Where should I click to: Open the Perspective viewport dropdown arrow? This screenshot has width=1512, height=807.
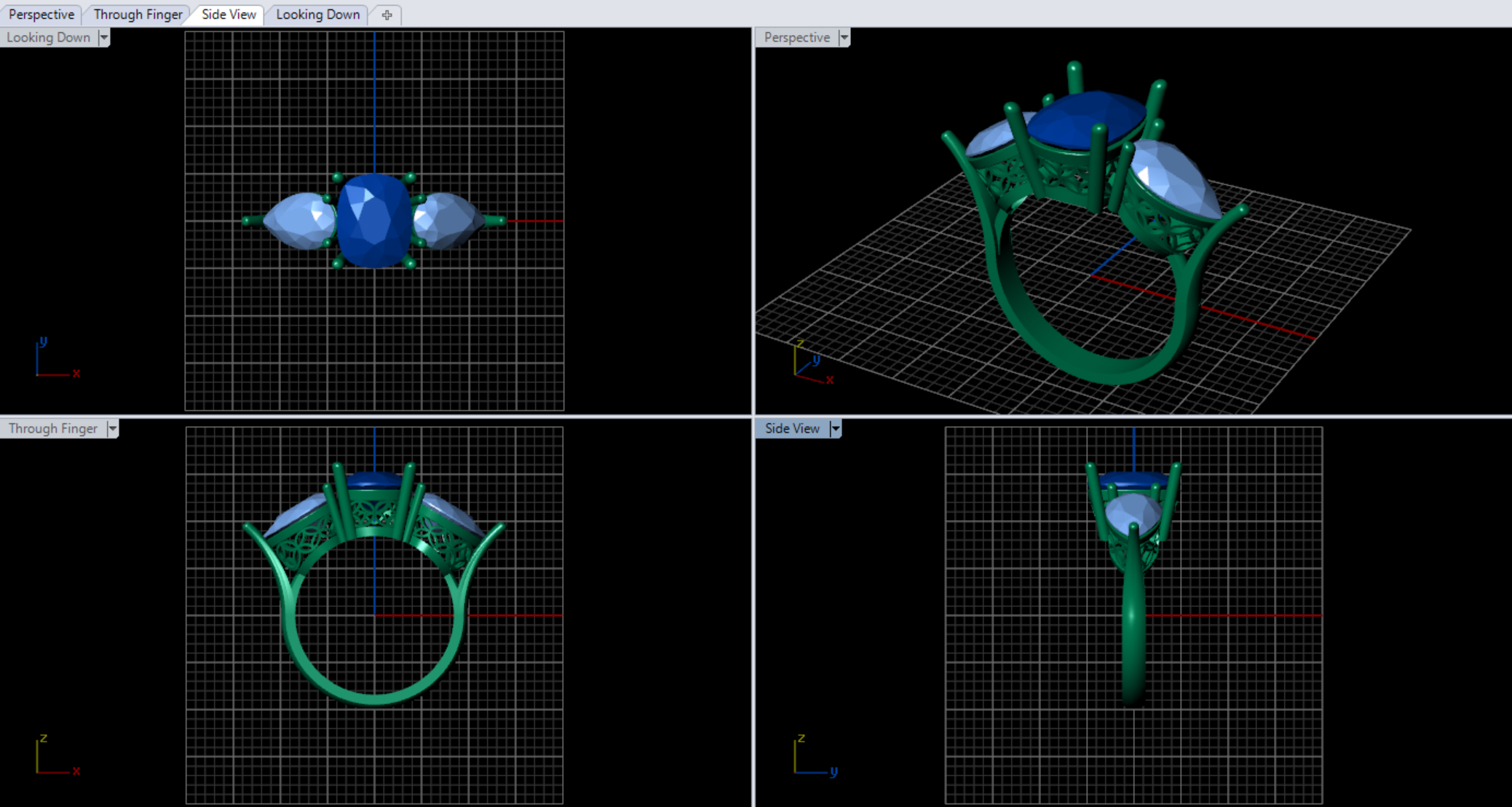[844, 37]
